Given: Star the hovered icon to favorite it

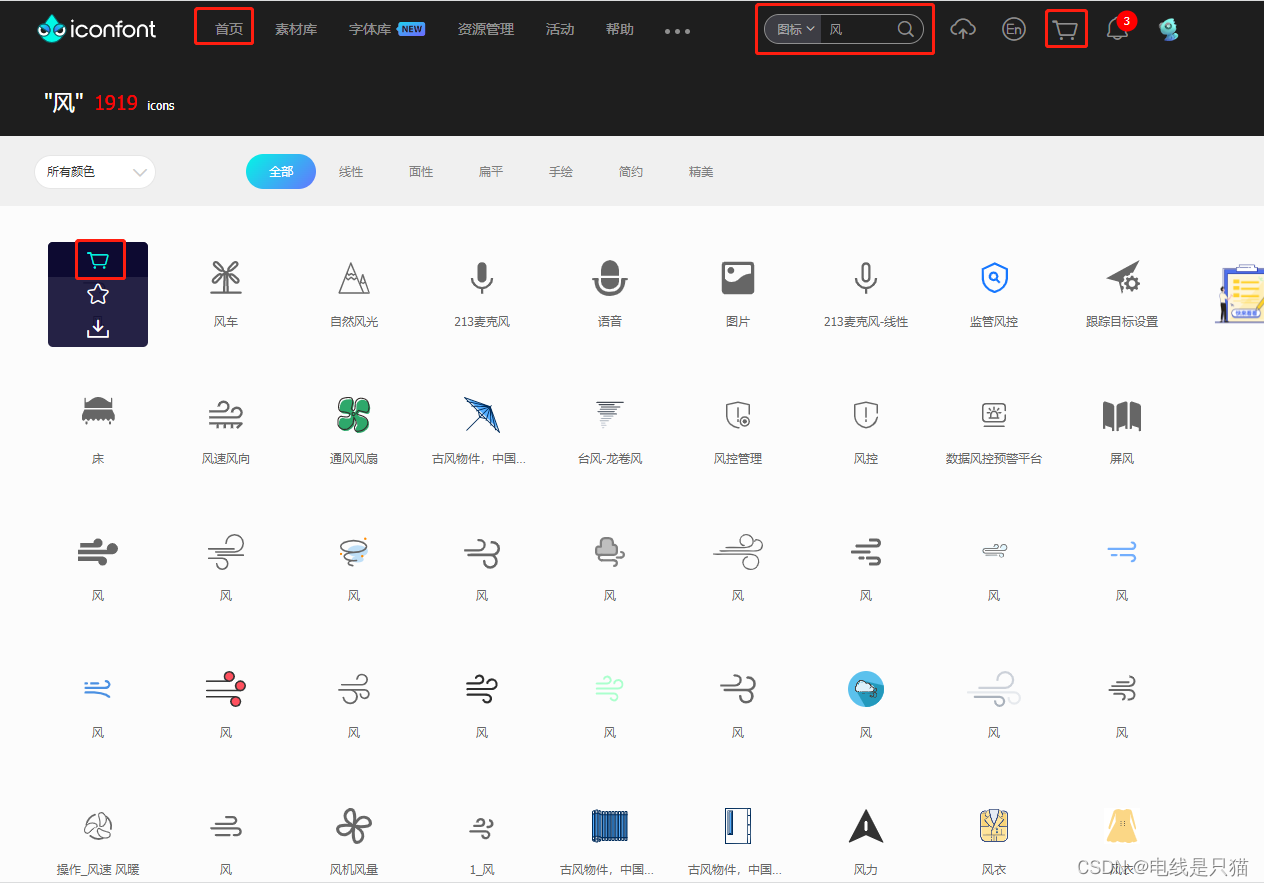Looking at the screenshot, I should (x=97, y=293).
